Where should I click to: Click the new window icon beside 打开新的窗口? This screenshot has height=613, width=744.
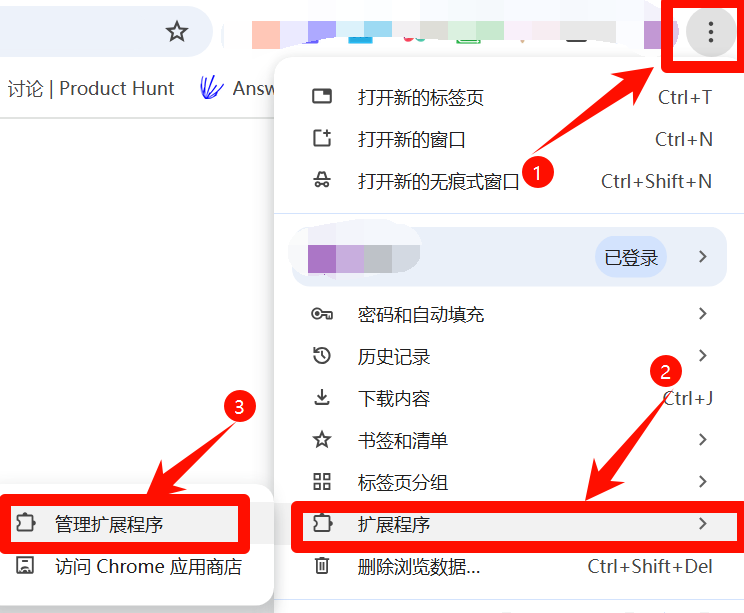coord(322,138)
